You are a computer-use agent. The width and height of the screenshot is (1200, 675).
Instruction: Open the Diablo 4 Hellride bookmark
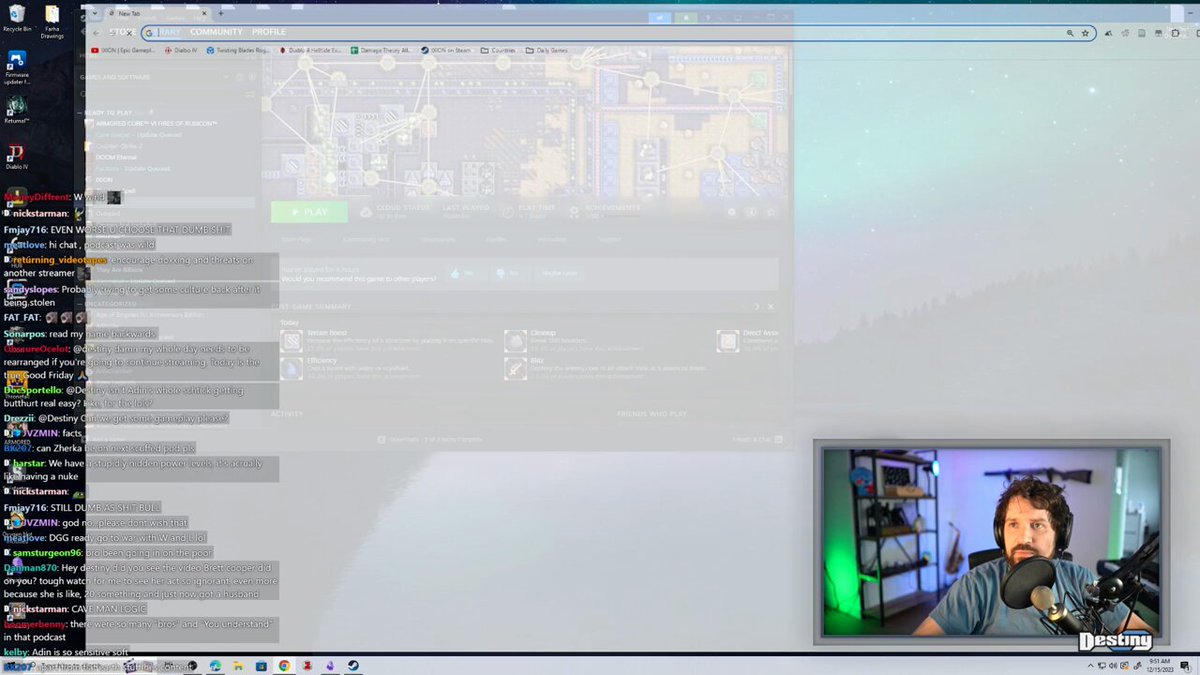pos(311,50)
